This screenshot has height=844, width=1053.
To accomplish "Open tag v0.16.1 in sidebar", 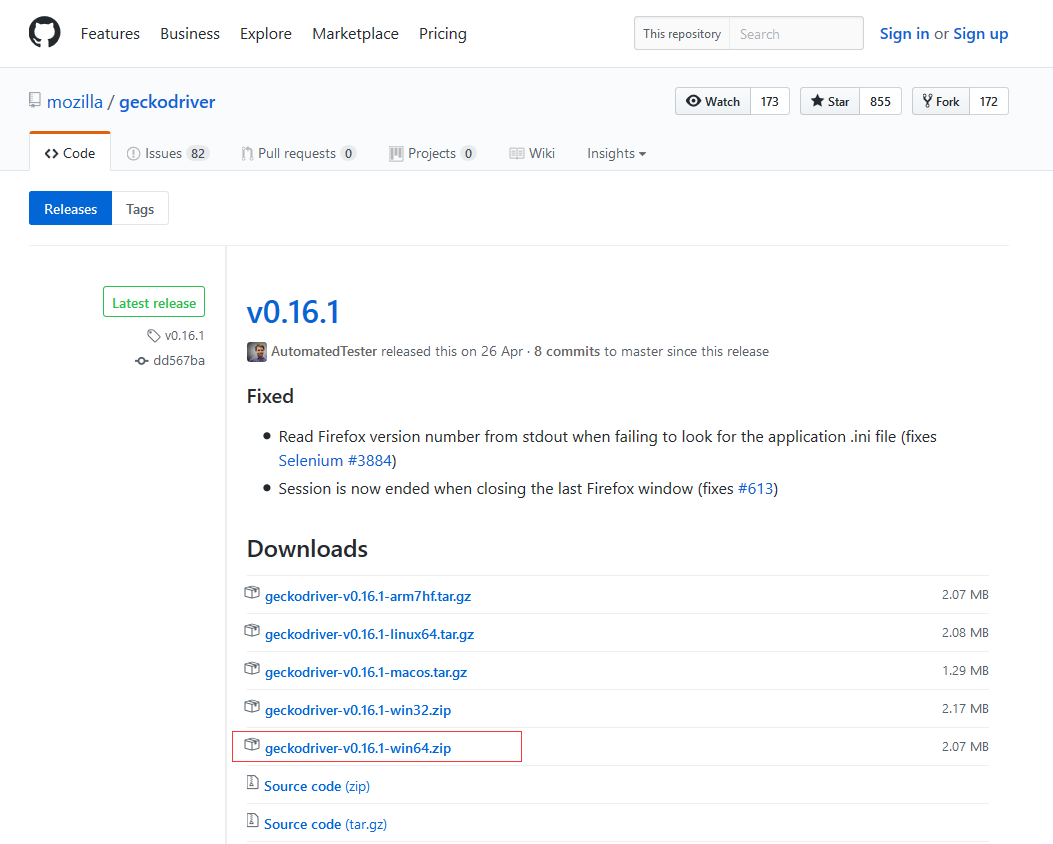I will 184,336.
